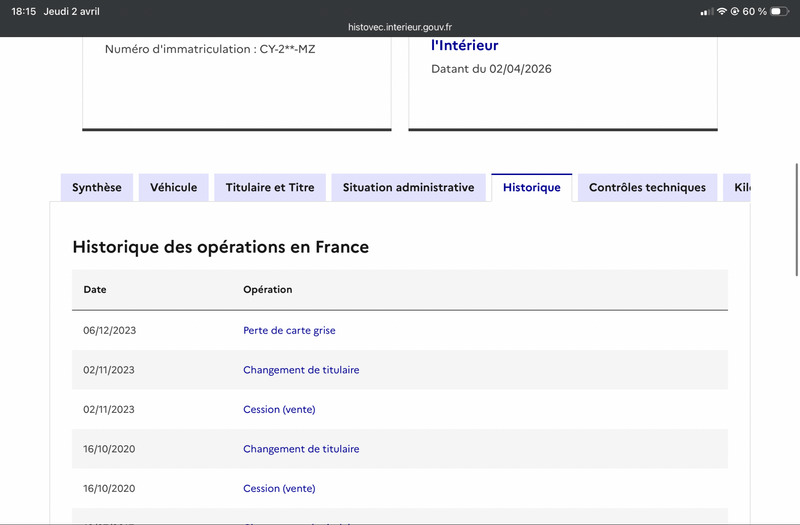Screen dimensions: 800x525
Task: Click the Perte de carte grise operation
Action: (x=289, y=330)
